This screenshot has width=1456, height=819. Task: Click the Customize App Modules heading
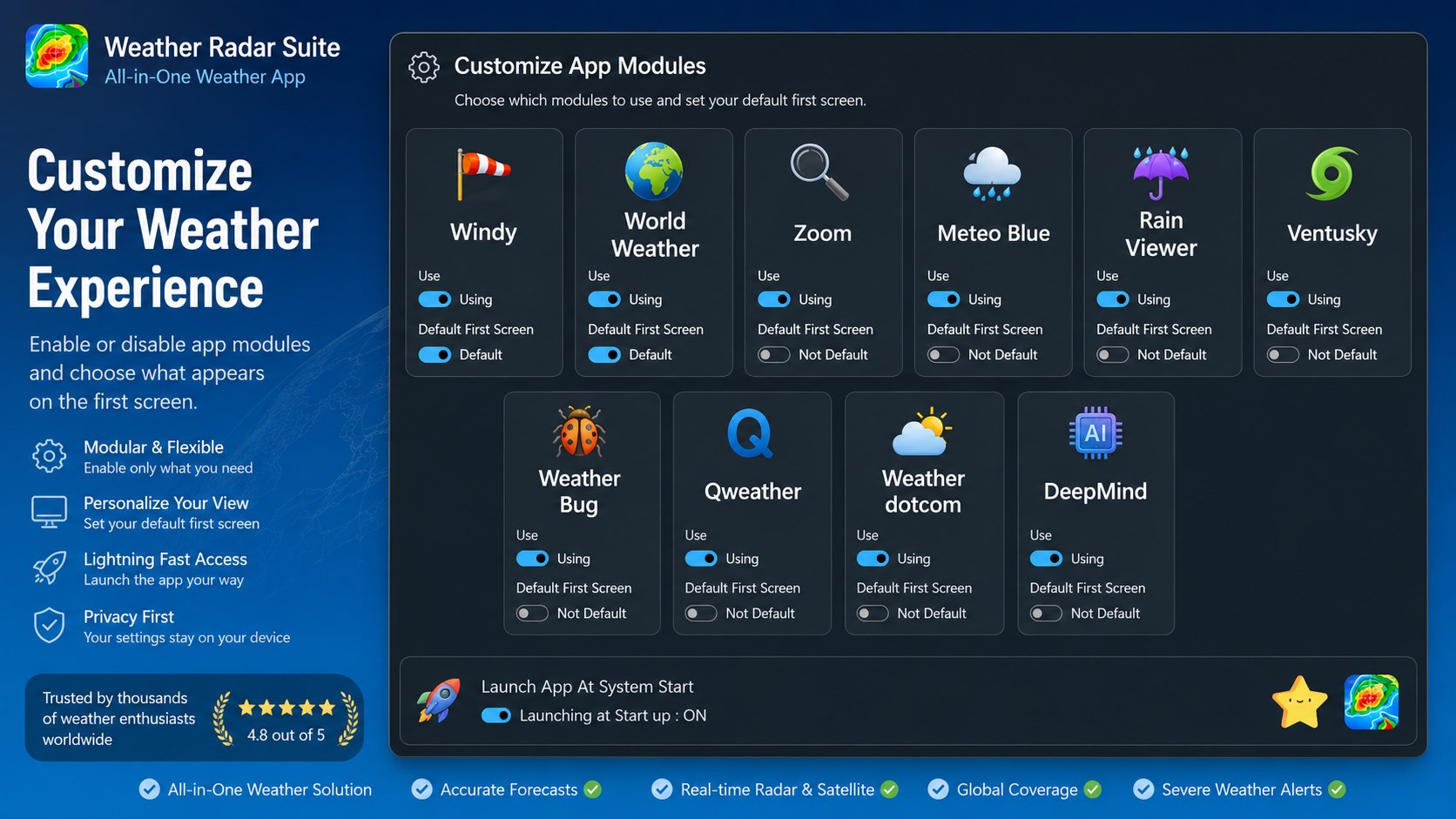(x=580, y=66)
